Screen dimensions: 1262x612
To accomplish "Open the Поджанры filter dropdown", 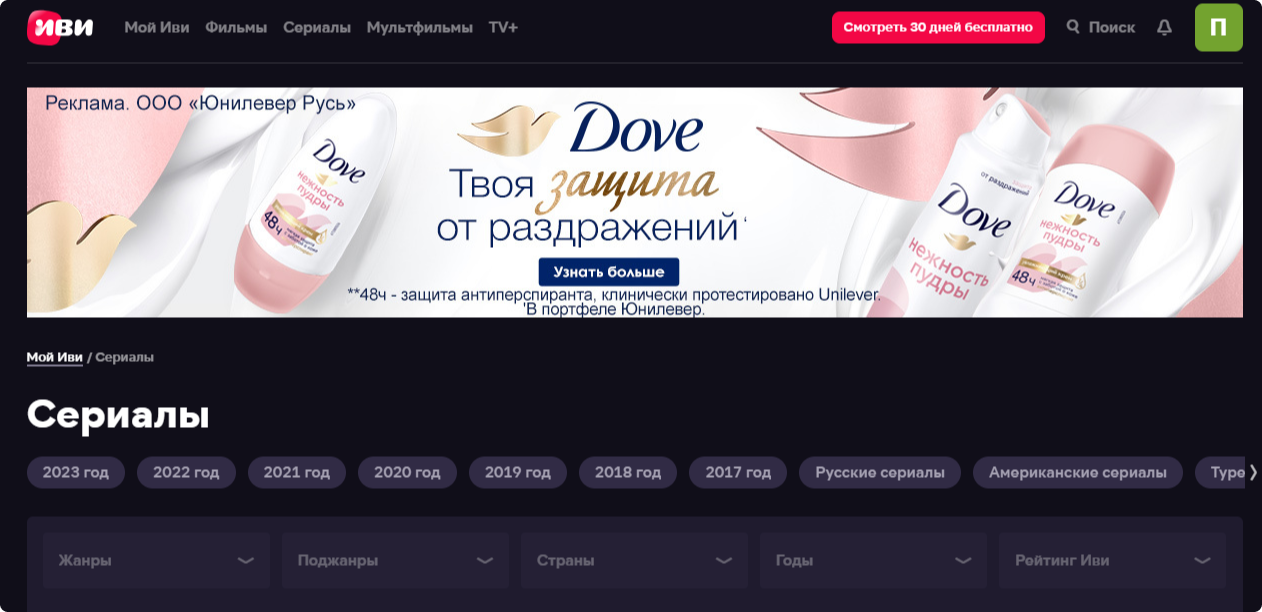I will [395, 560].
